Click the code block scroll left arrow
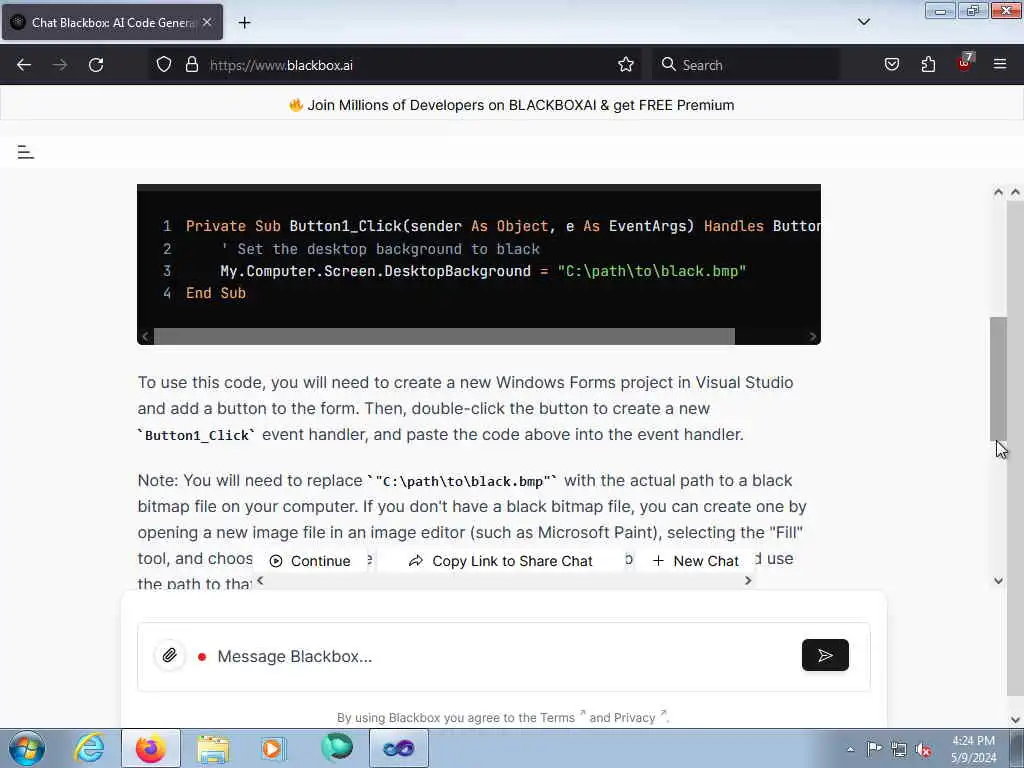This screenshot has height=768, width=1024. pos(145,336)
